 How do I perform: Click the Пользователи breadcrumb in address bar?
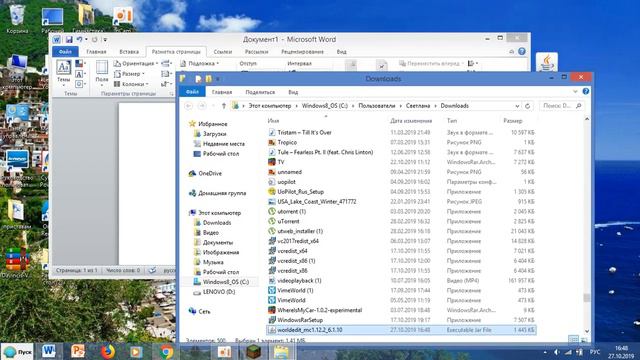point(377,106)
